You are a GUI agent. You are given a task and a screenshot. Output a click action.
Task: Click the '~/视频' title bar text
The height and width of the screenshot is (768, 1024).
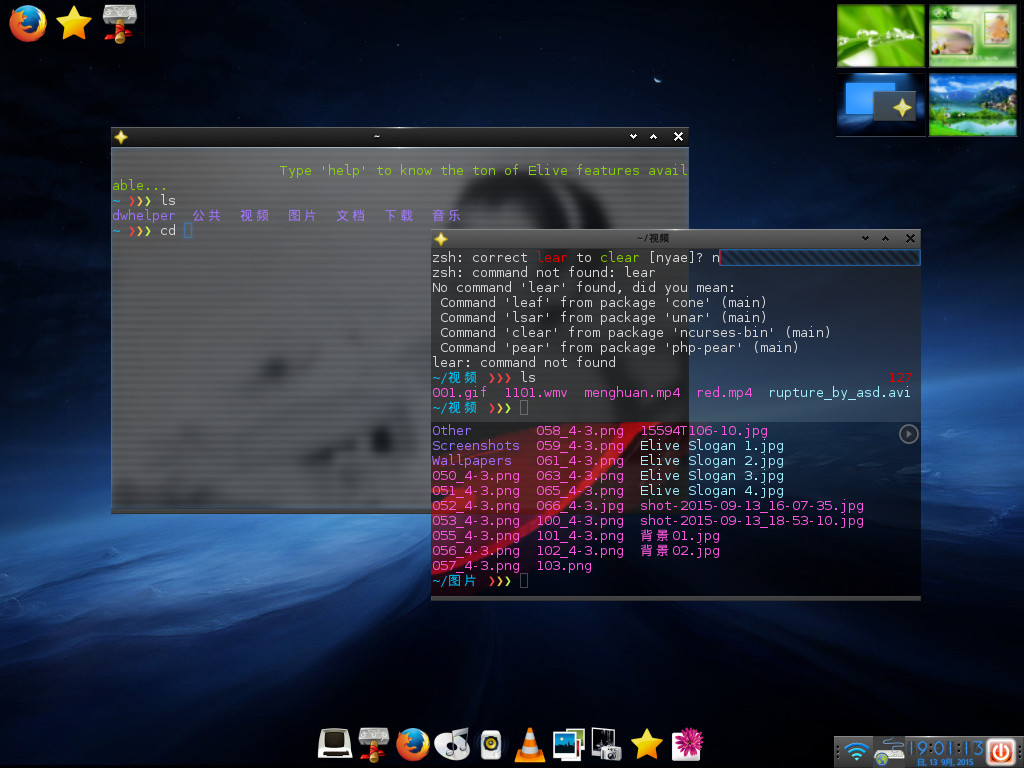coord(652,238)
